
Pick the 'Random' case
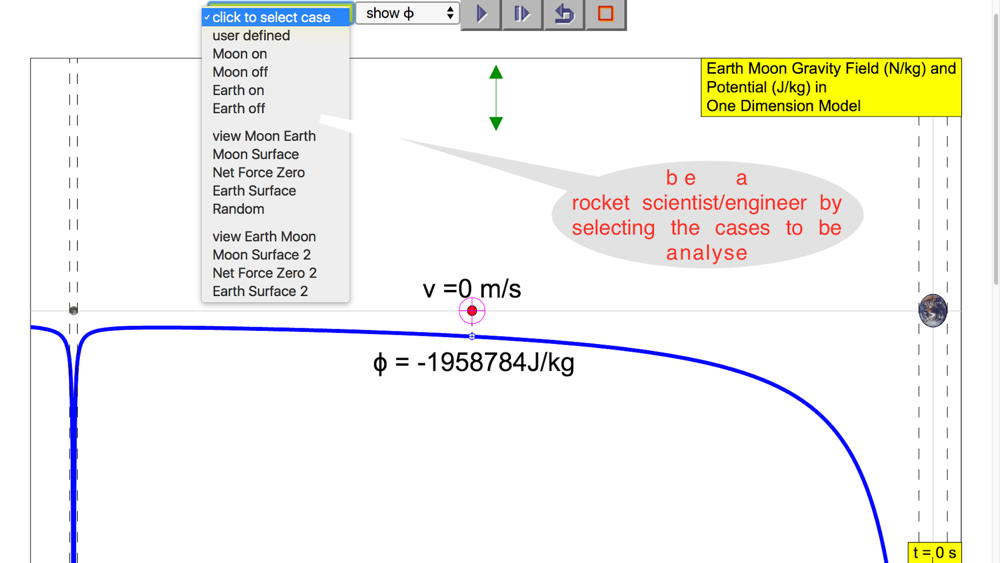click(276, 209)
